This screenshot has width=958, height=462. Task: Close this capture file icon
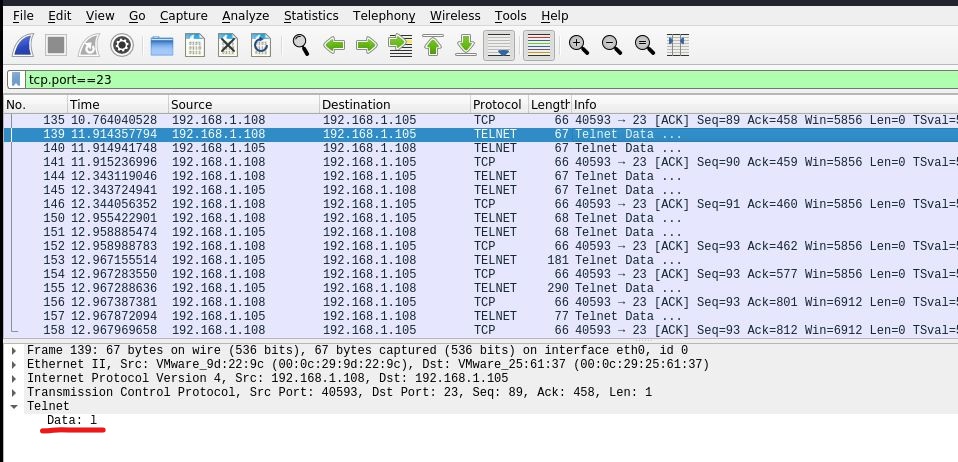pos(228,45)
